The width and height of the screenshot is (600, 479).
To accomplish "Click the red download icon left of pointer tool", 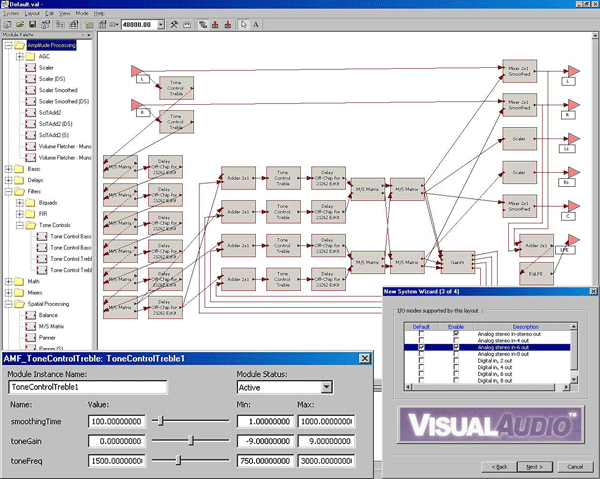I will click(228, 25).
